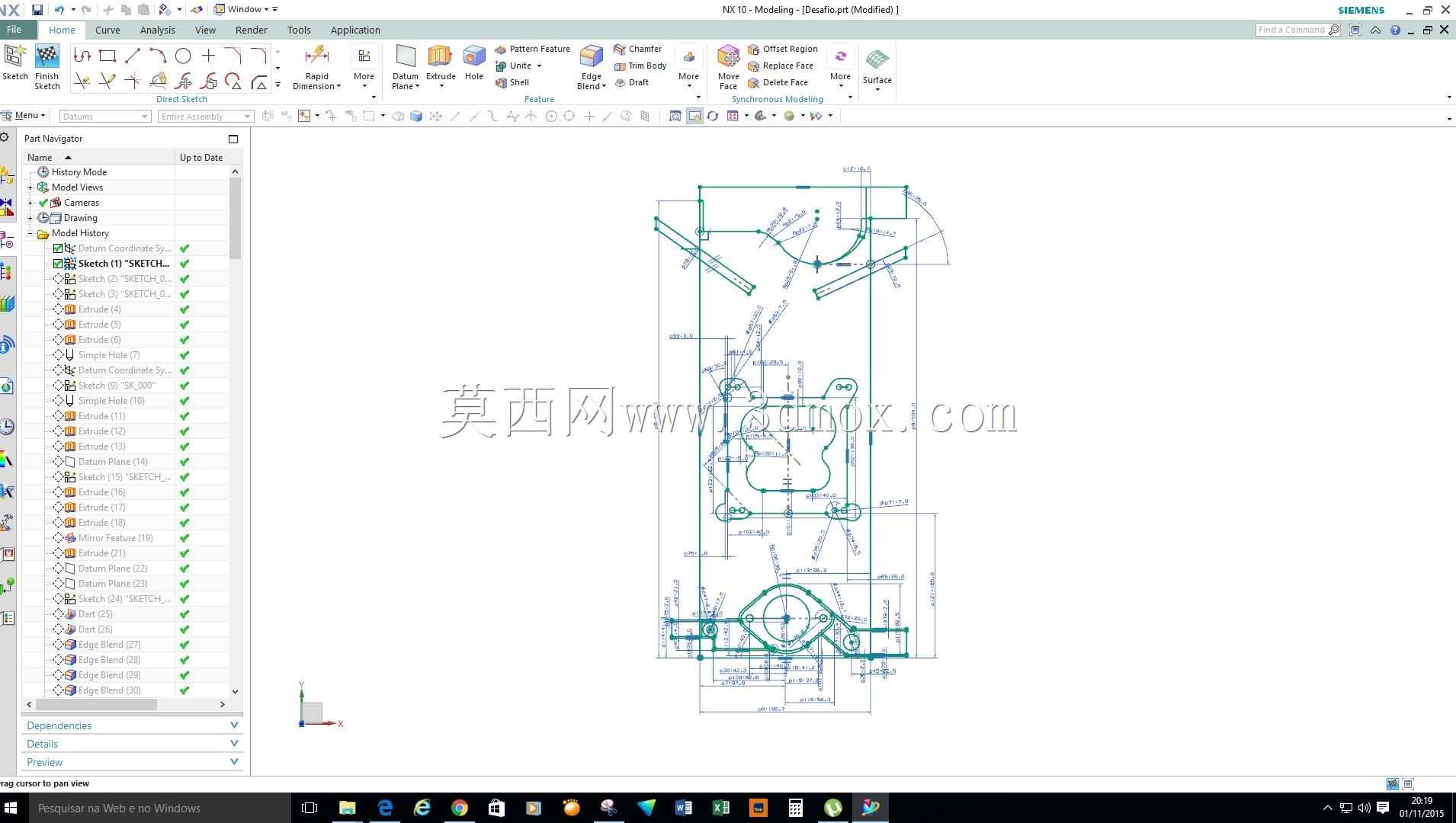The height and width of the screenshot is (823, 1456).
Task: Switch to the Render tab
Action: pos(252,30)
